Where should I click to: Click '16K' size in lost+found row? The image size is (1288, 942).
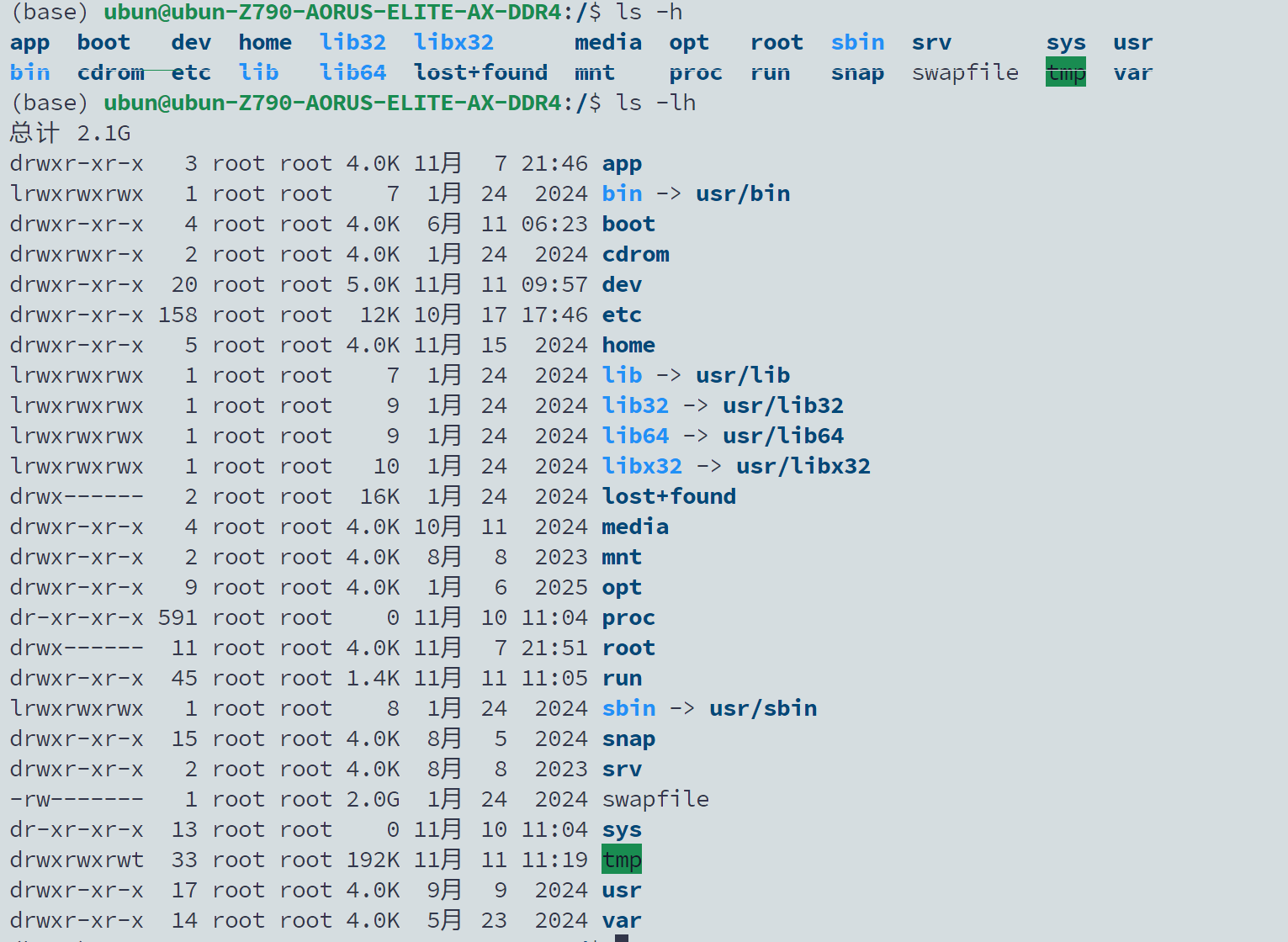(380, 496)
